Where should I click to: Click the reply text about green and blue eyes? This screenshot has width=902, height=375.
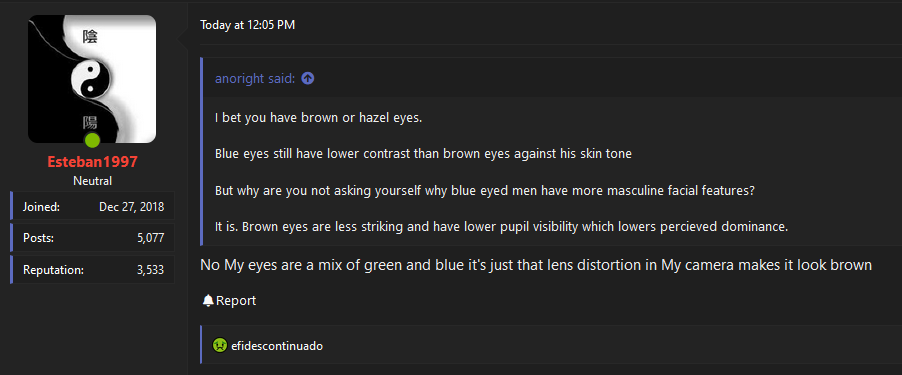pos(536,266)
